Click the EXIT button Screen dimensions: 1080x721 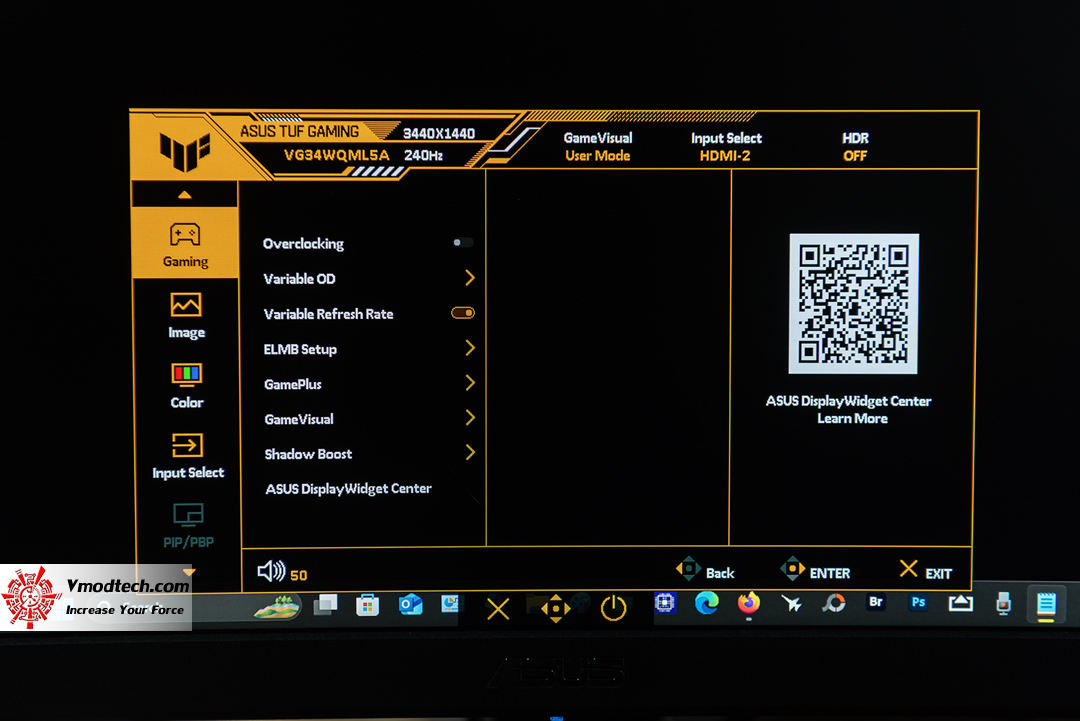(x=925, y=571)
